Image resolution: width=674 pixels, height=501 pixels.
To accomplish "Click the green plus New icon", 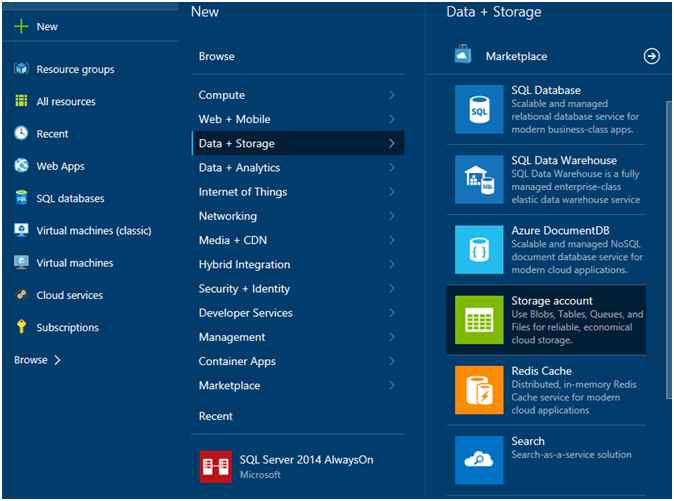I will pyautogui.click(x=21, y=27).
